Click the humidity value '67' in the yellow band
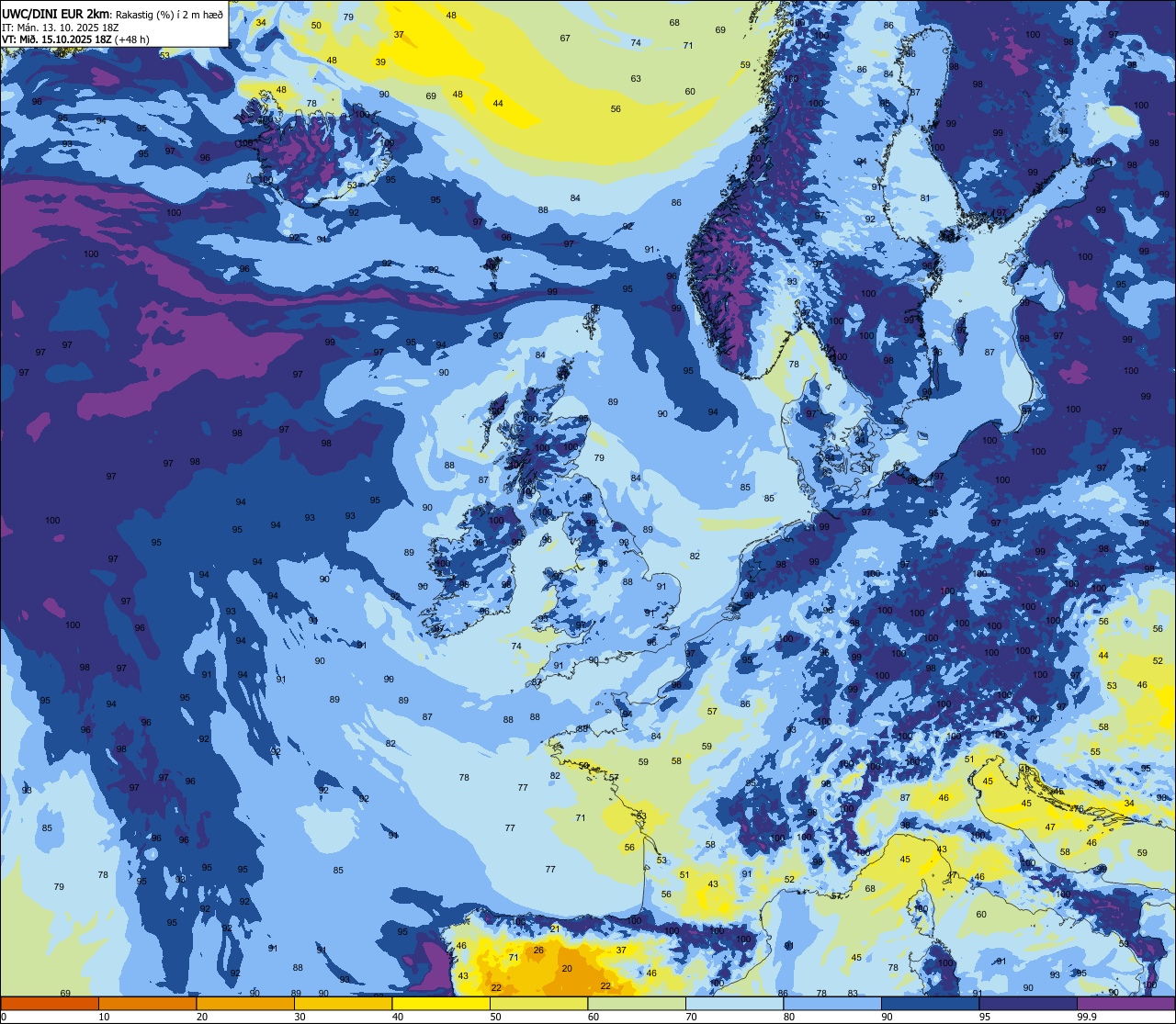1176x1024 pixels. tap(565, 39)
